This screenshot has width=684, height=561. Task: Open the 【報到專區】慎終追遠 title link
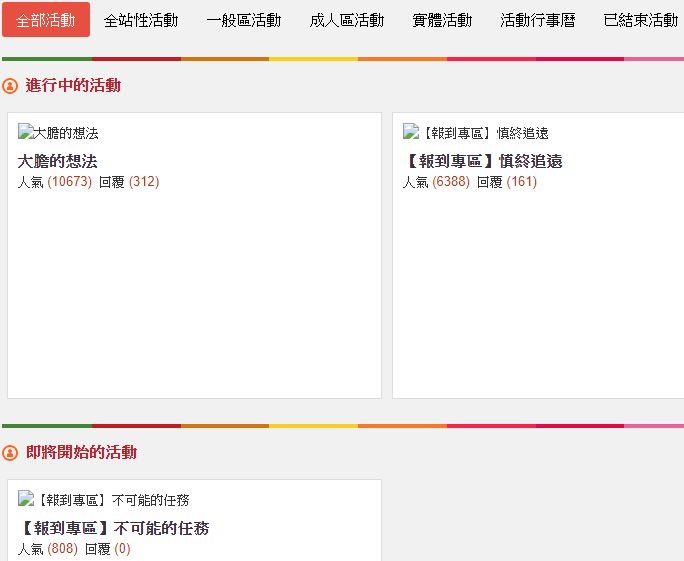click(x=482, y=161)
